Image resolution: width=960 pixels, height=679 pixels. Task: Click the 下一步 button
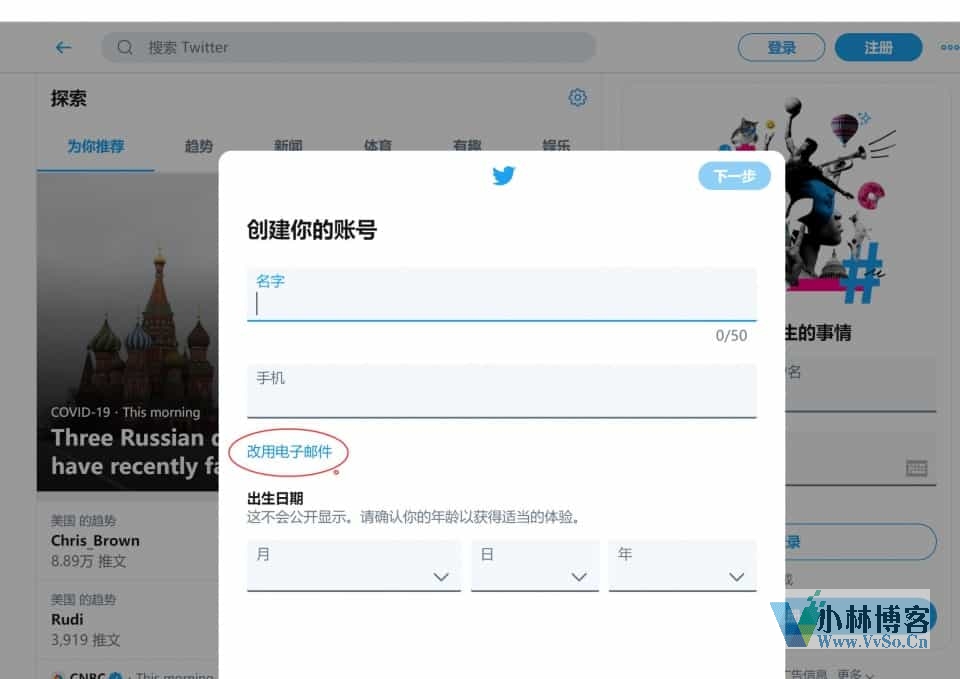point(734,176)
